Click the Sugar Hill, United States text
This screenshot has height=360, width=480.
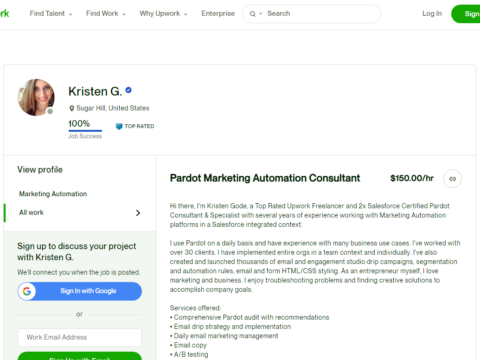click(x=113, y=108)
